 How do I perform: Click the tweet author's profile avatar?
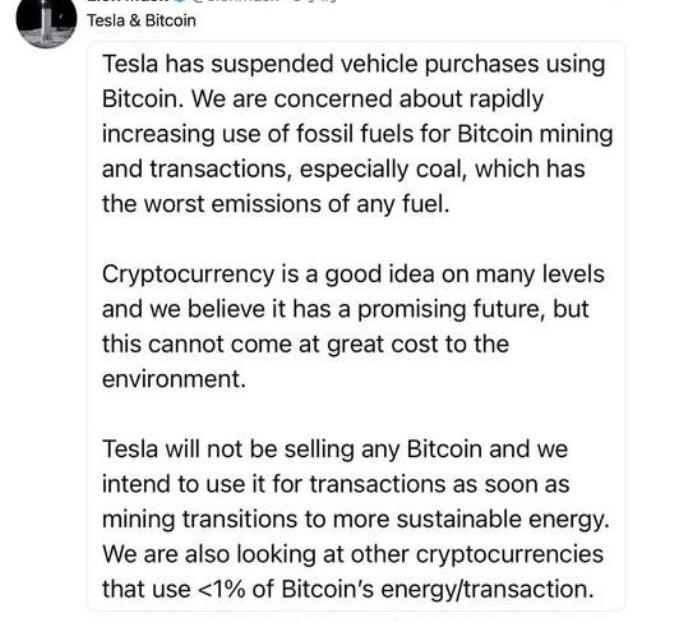click(46, 22)
